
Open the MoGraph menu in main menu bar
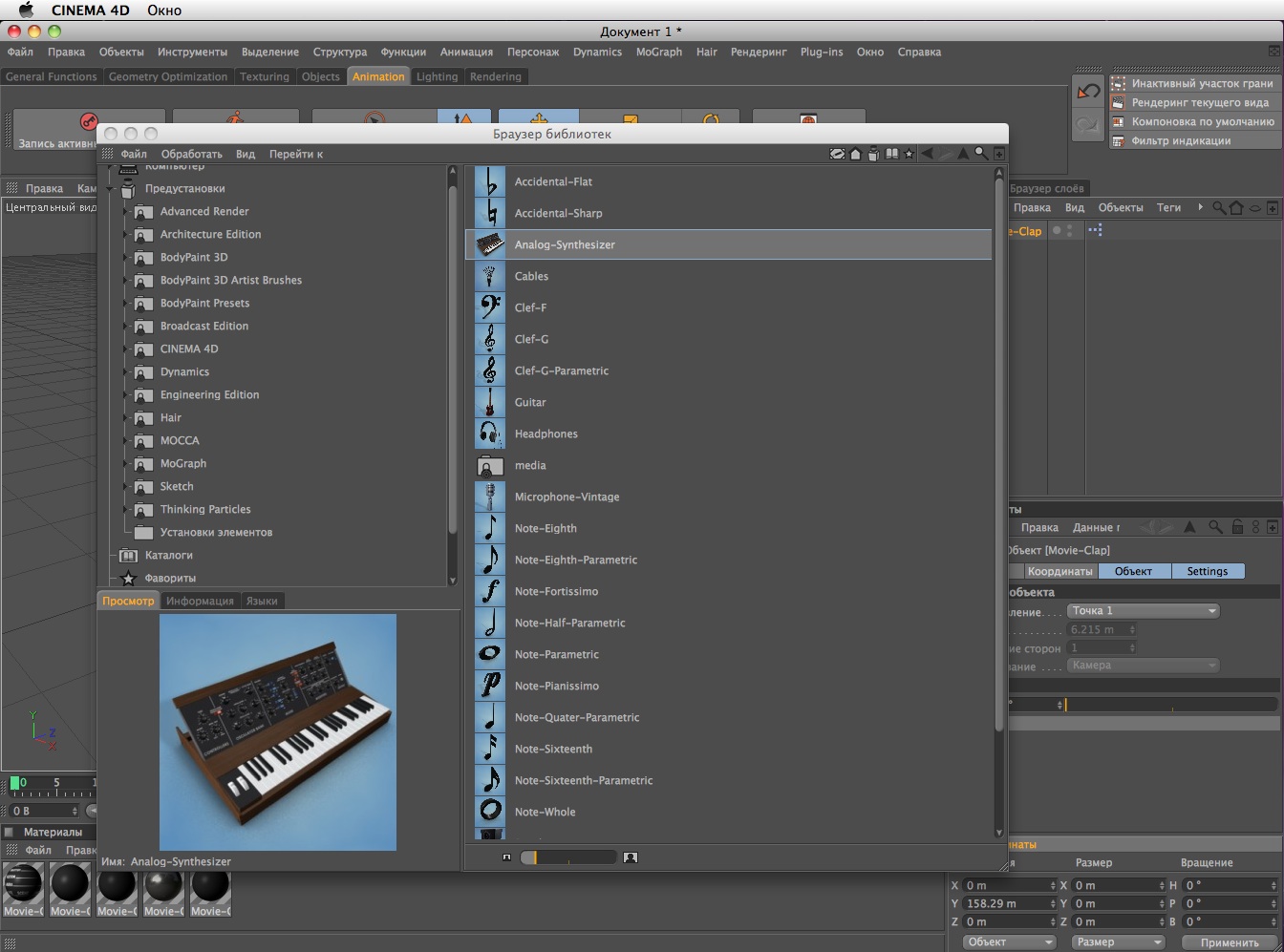(659, 52)
